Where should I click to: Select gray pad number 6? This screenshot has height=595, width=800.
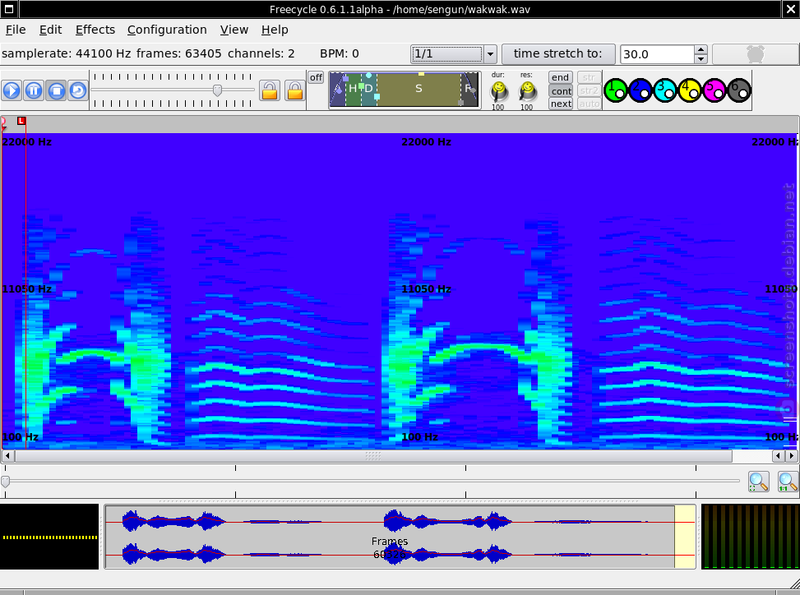pyautogui.click(x=739, y=91)
